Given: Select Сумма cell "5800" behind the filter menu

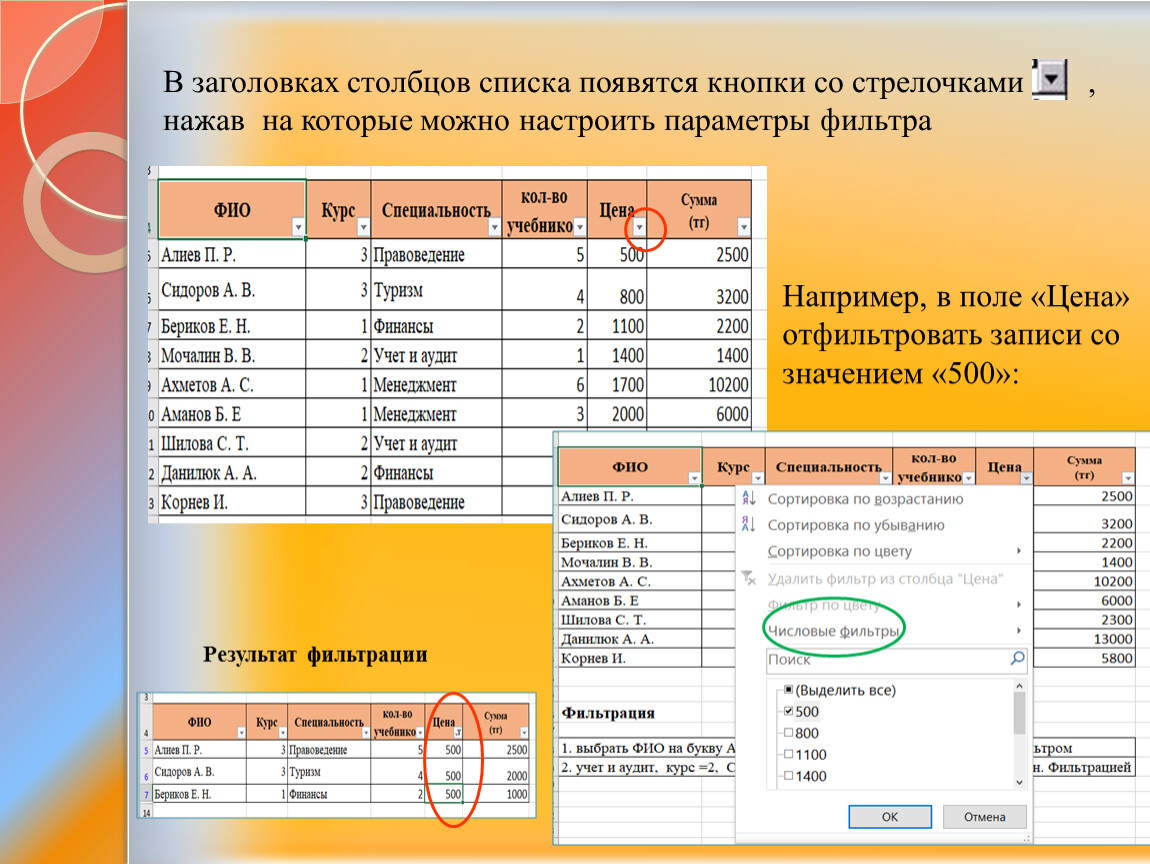Looking at the screenshot, I should pyautogui.click(x=1084, y=658).
